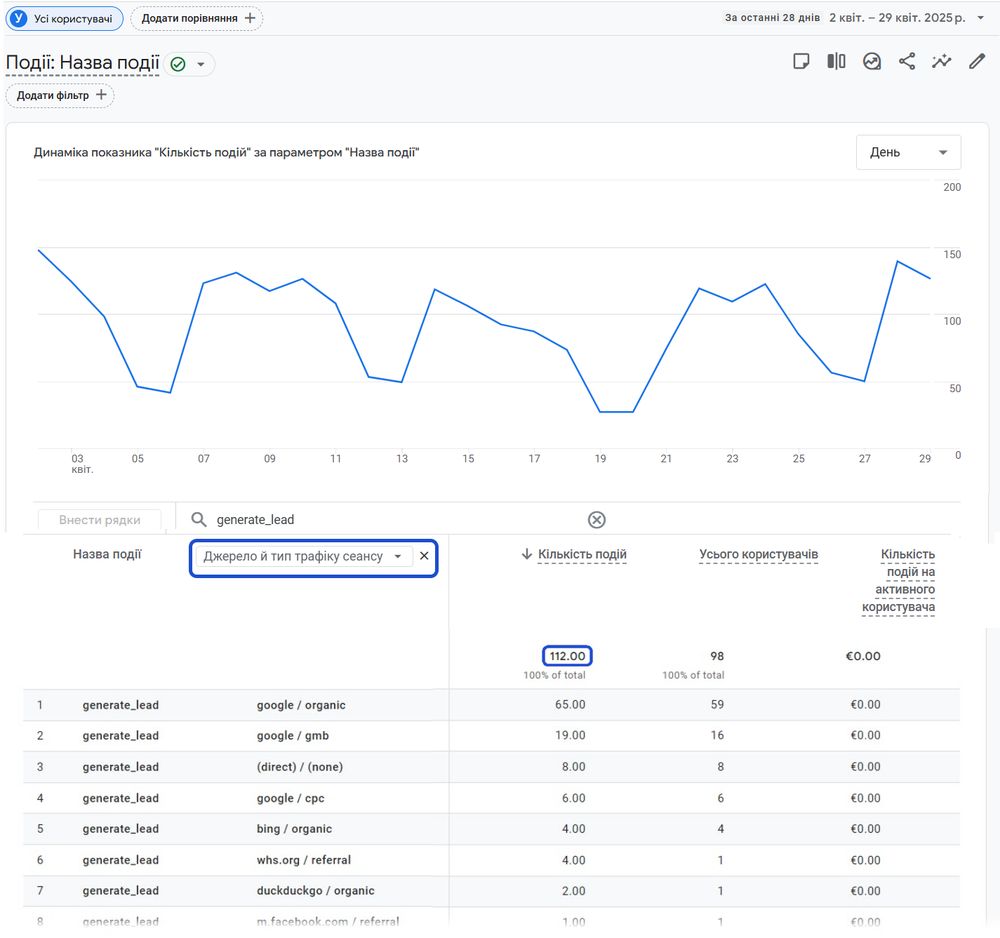Click generate_lead in the bing / organic row
Screen dimensions: 1000x938
coord(121,828)
